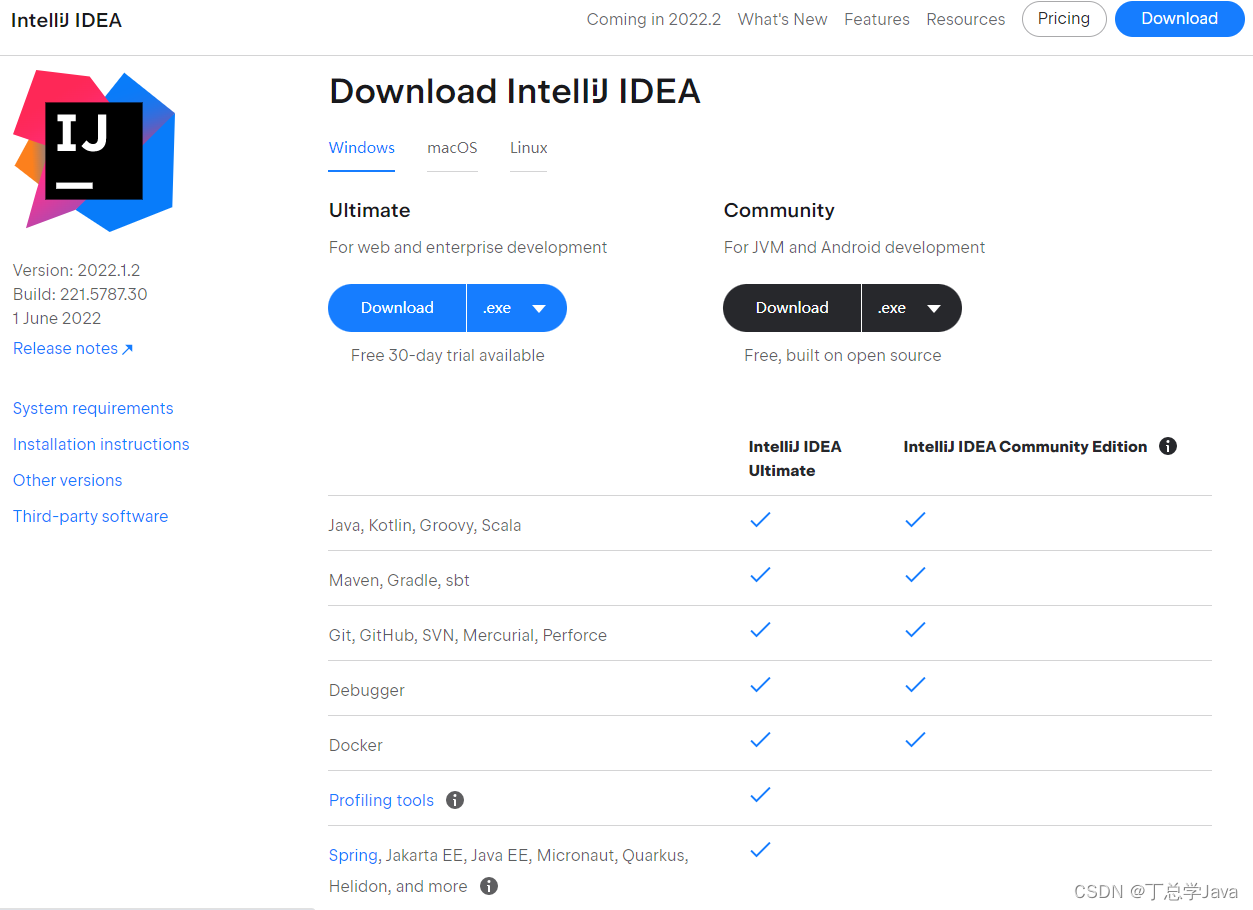Open Installation instructions link

point(101,444)
